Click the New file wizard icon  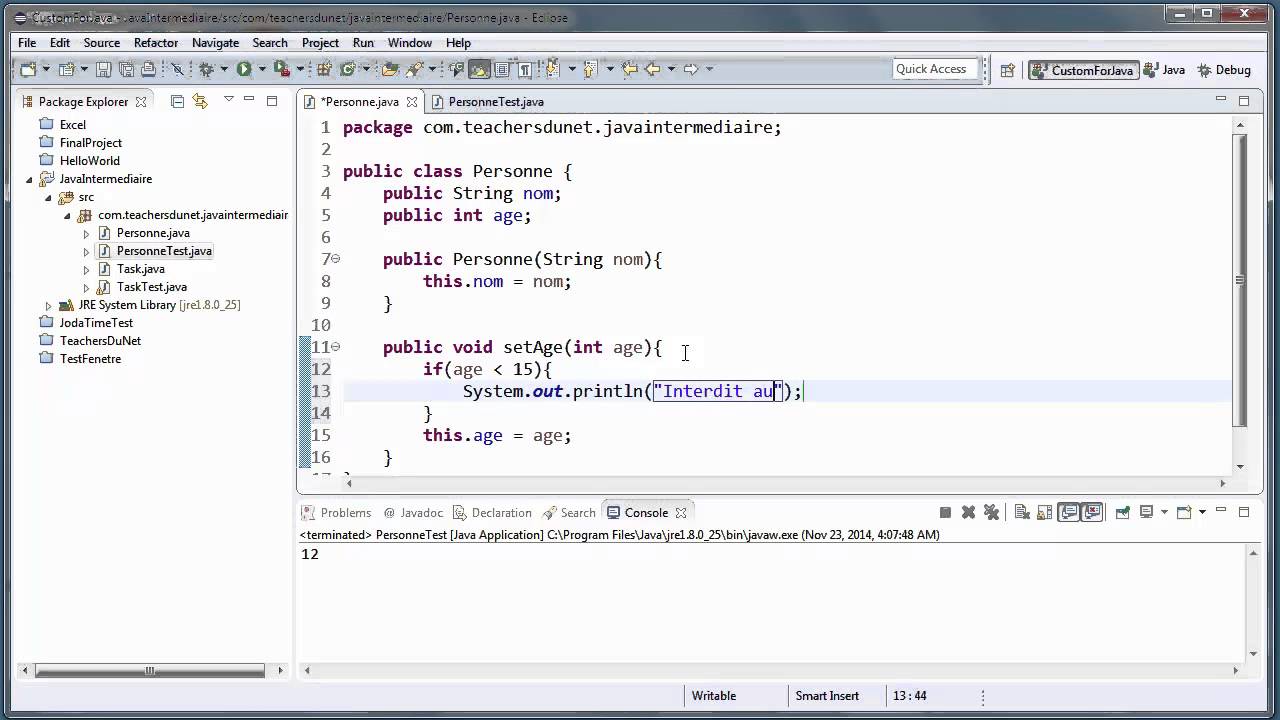tap(27, 69)
